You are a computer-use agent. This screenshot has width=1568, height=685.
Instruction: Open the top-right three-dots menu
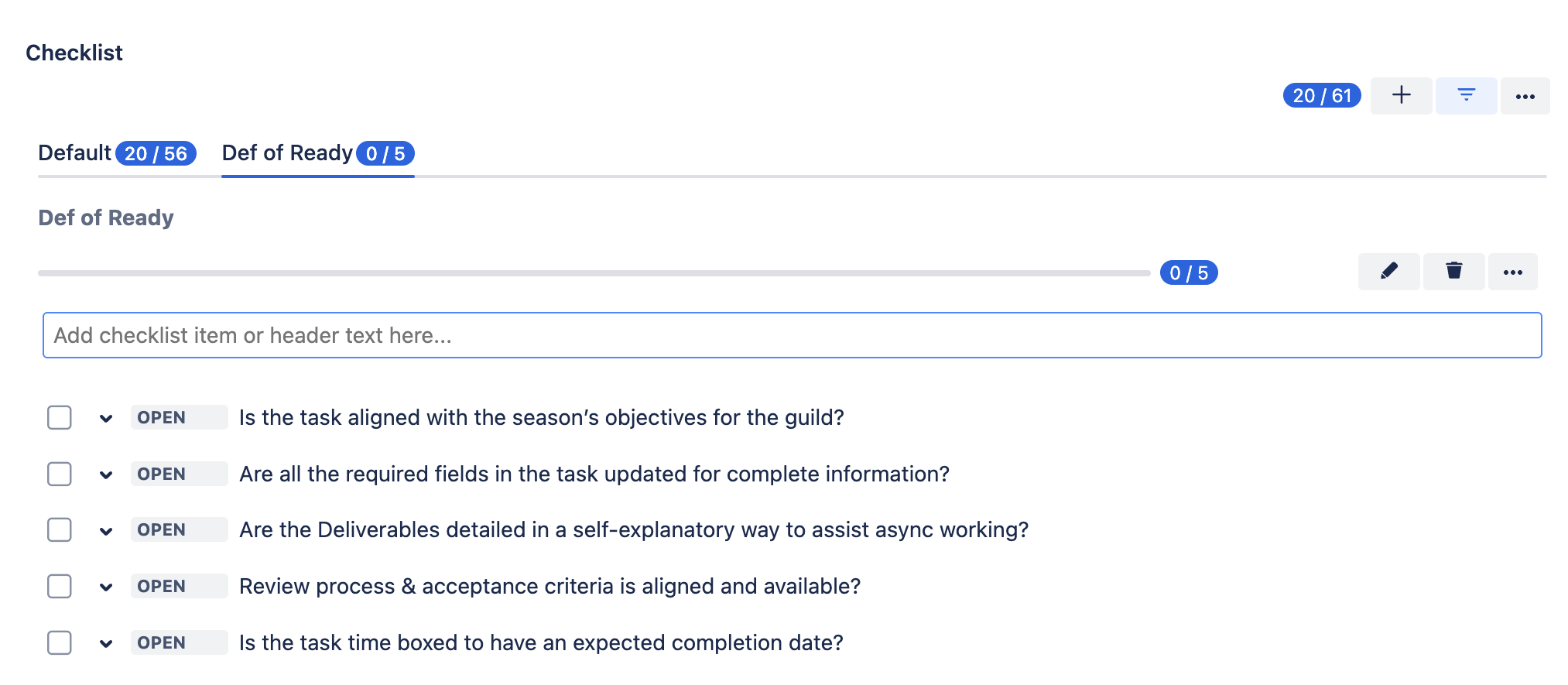point(1525,96)
